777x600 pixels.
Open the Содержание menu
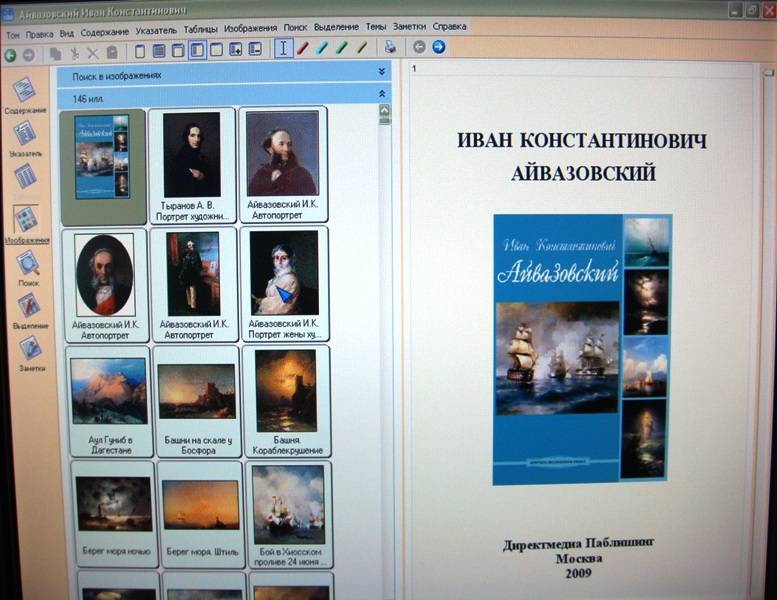105,32
